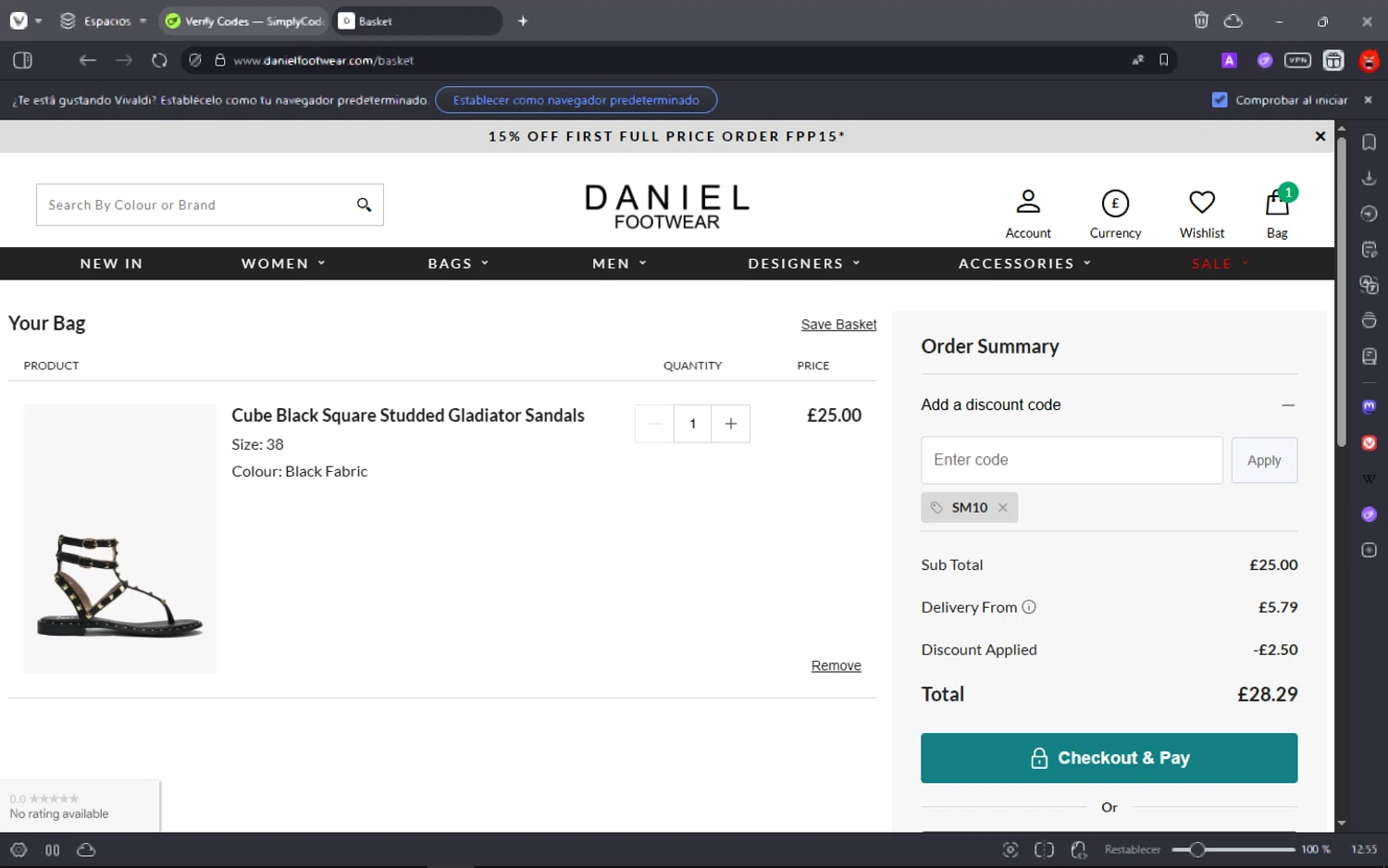1388x868 pixels.
Task: Reload the current page
Action: point(159,60)
